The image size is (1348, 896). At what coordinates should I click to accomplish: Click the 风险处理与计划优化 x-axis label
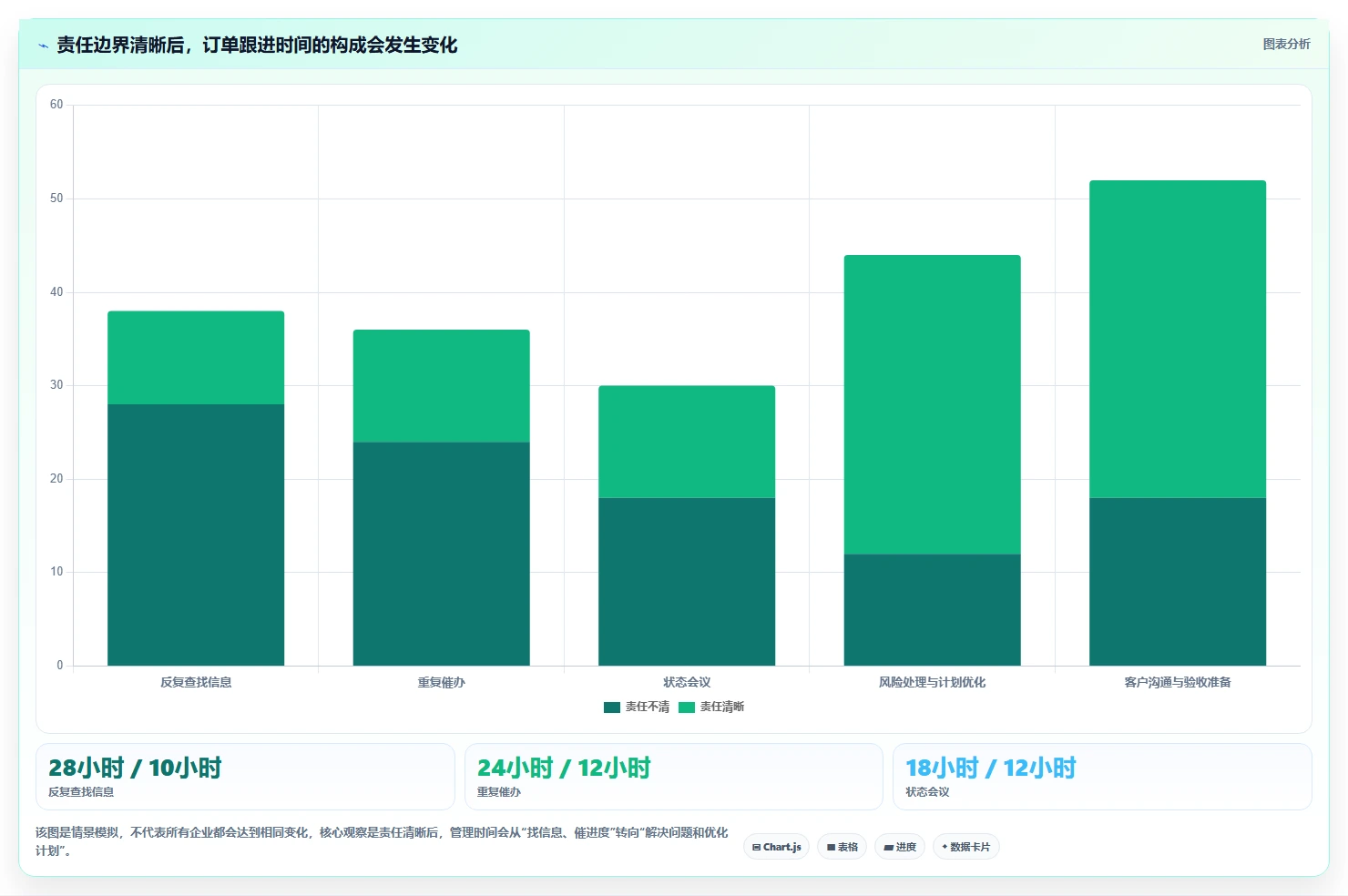click(x=933, y=682)
